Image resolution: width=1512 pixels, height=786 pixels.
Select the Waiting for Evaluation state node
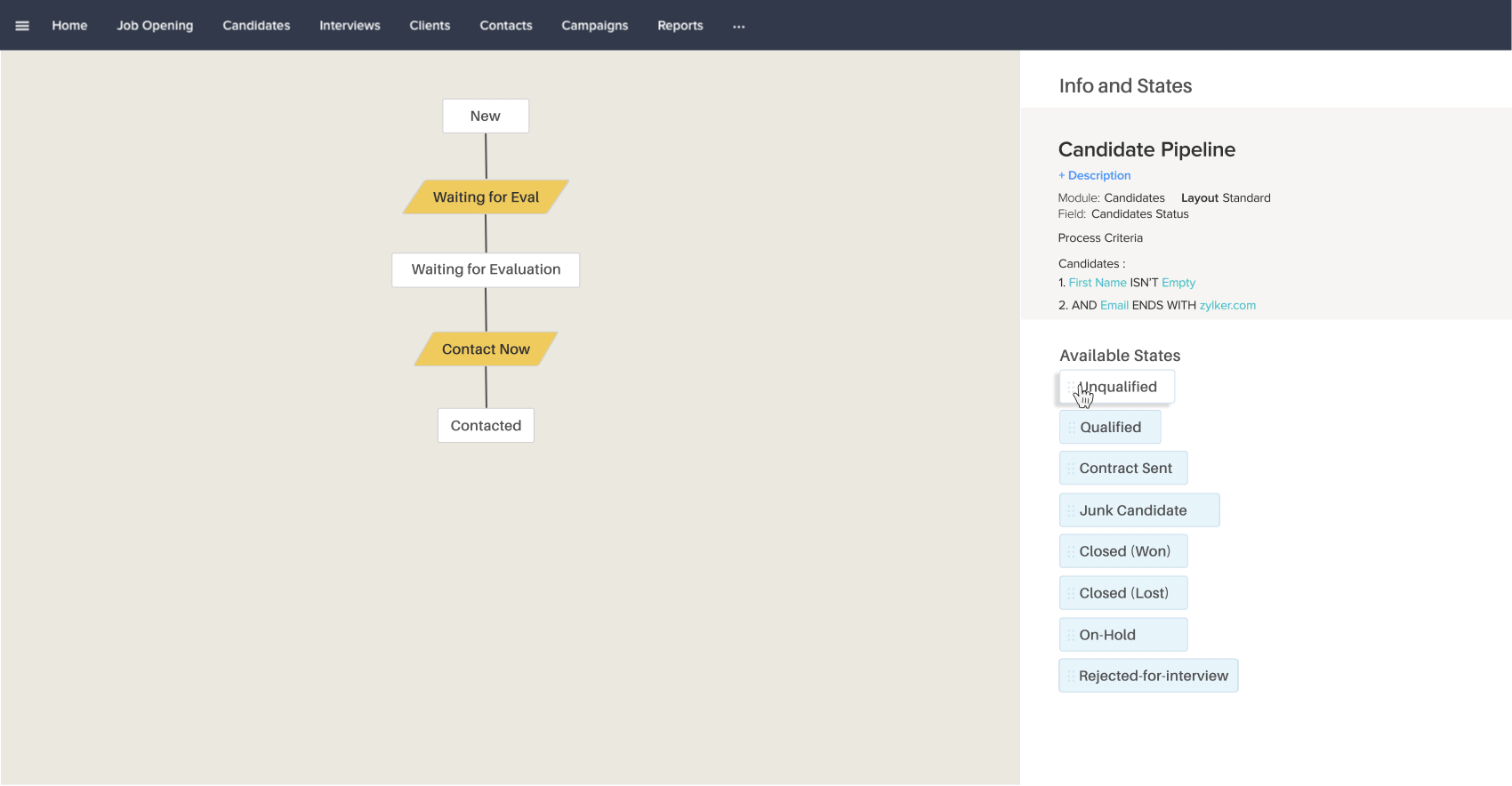(486, 269)
